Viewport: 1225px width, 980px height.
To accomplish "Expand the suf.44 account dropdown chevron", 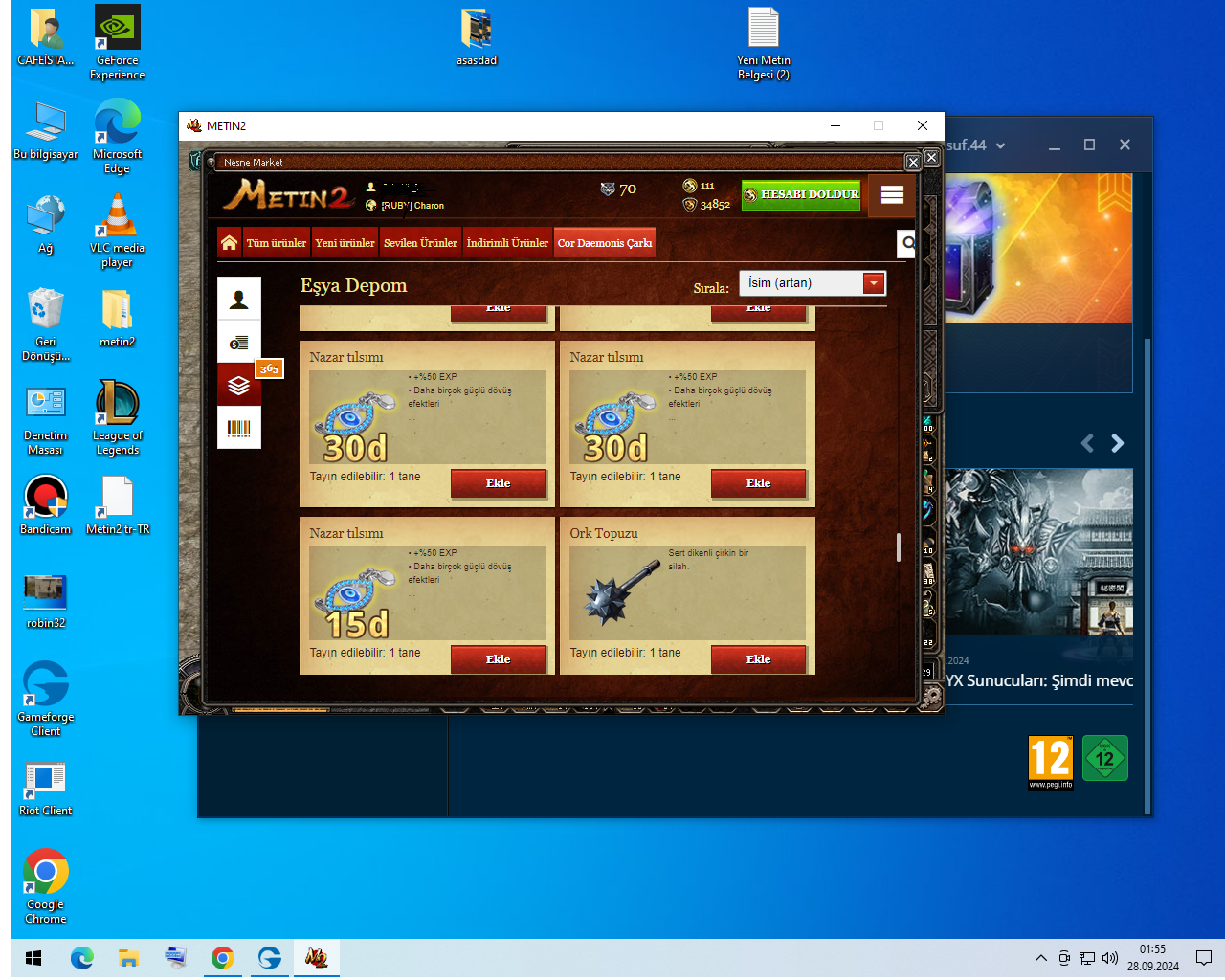I will click(x=1001, y=145).
